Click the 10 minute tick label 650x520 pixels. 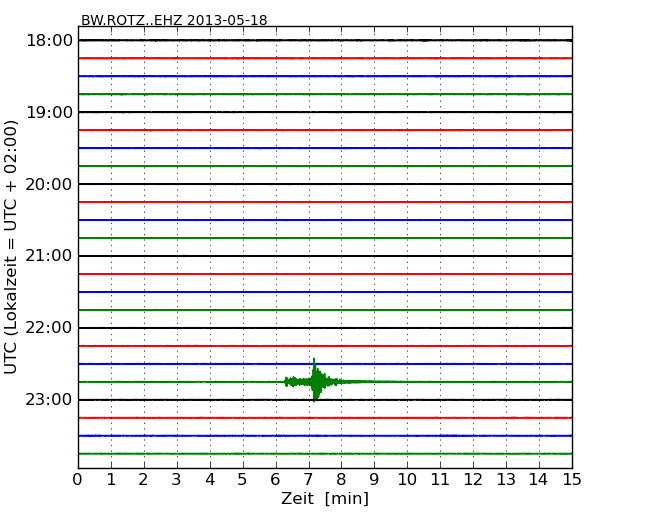[x=407, y=479]
